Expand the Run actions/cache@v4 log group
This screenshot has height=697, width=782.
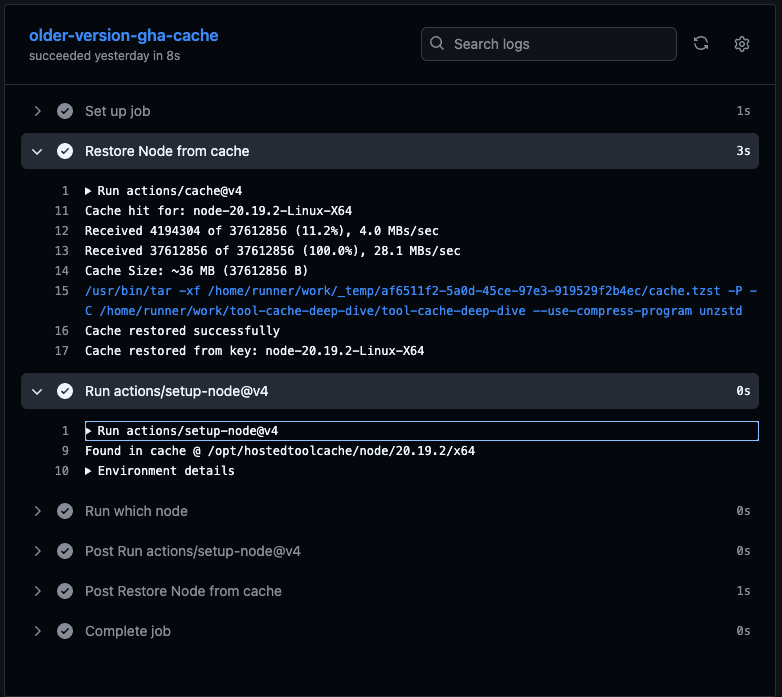[88, 191]
